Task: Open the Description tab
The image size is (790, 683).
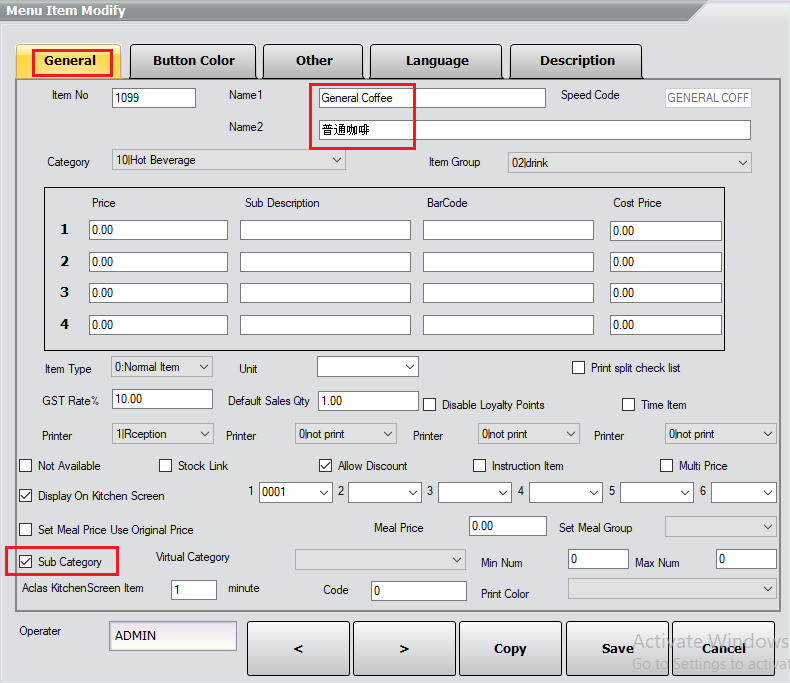Action: pyautogui.click(x=576, y=61)
